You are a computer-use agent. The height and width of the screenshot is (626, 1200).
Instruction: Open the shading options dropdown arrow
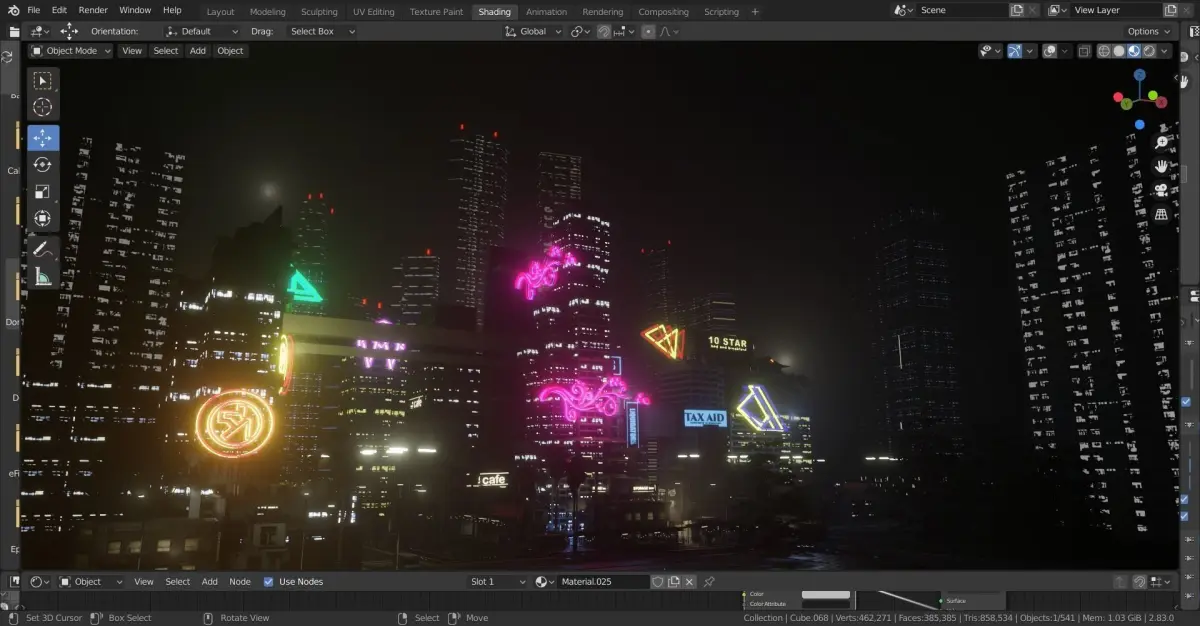pyautogui.click(x=1165, y=50)
